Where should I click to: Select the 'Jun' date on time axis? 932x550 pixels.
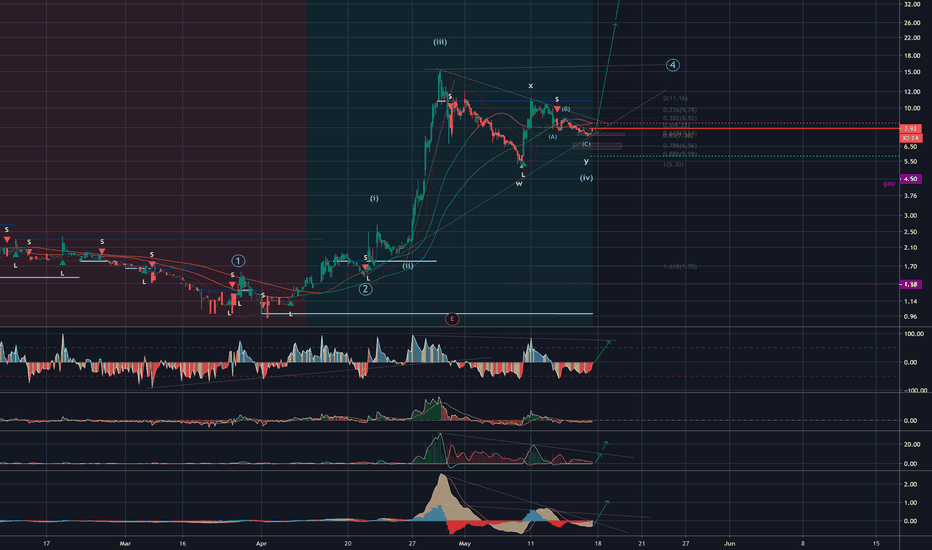click(730, 543)
